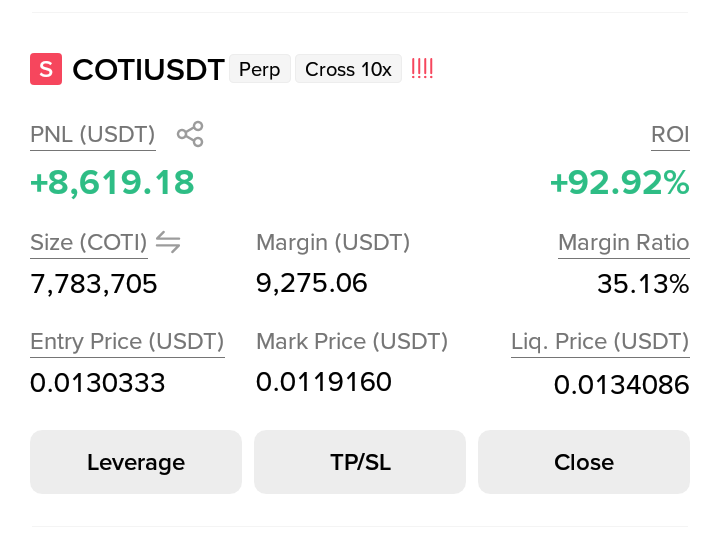Open the COTIUSDT pair title
The height and width of the screenshot is (543, 720).
pyautogui.click(x=148, y=70)
